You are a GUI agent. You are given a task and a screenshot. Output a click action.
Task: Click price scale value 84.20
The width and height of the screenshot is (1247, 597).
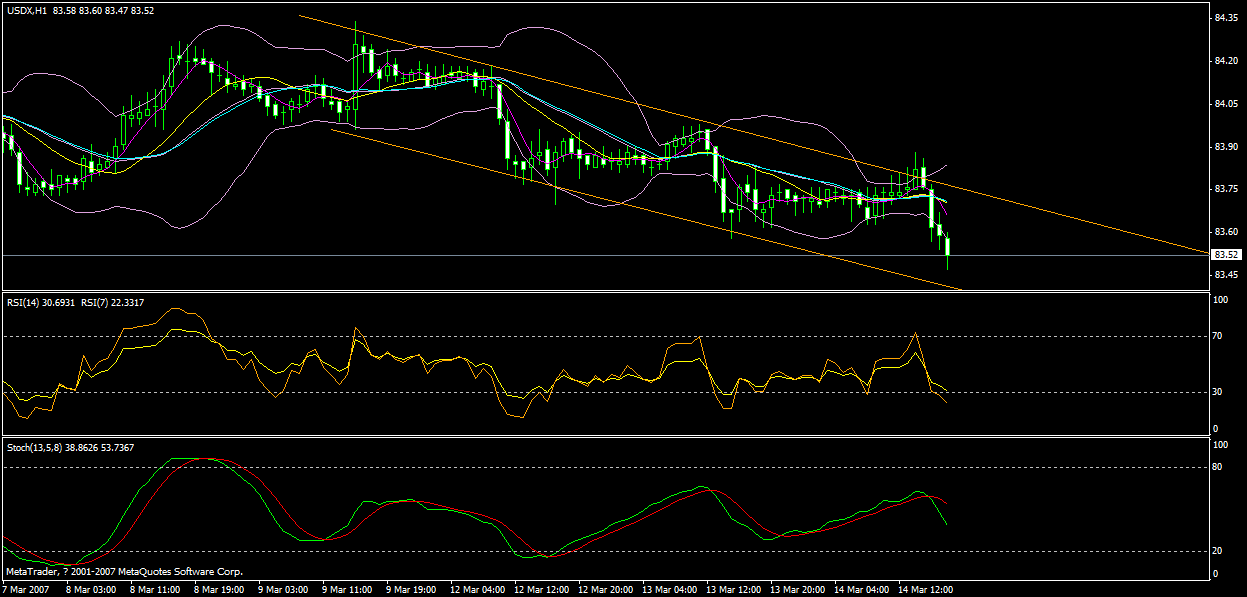(1226, 61)
